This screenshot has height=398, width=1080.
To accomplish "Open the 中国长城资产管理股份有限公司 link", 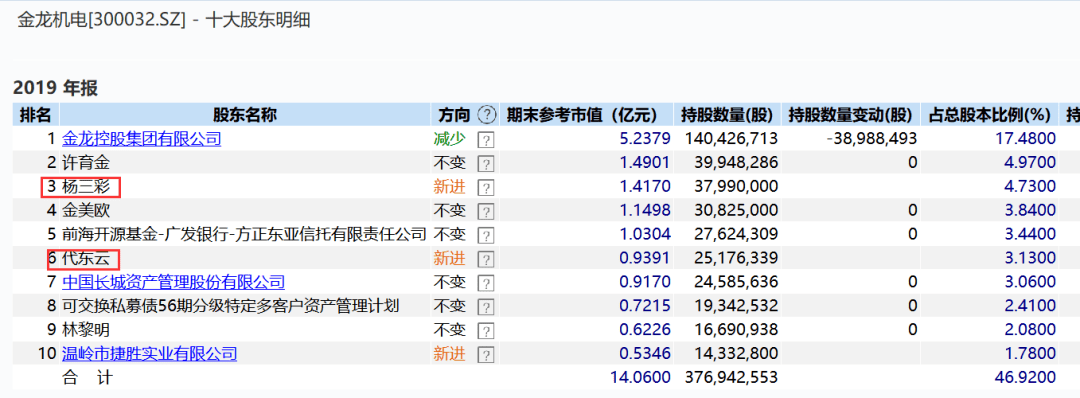I will pos(174,282).
